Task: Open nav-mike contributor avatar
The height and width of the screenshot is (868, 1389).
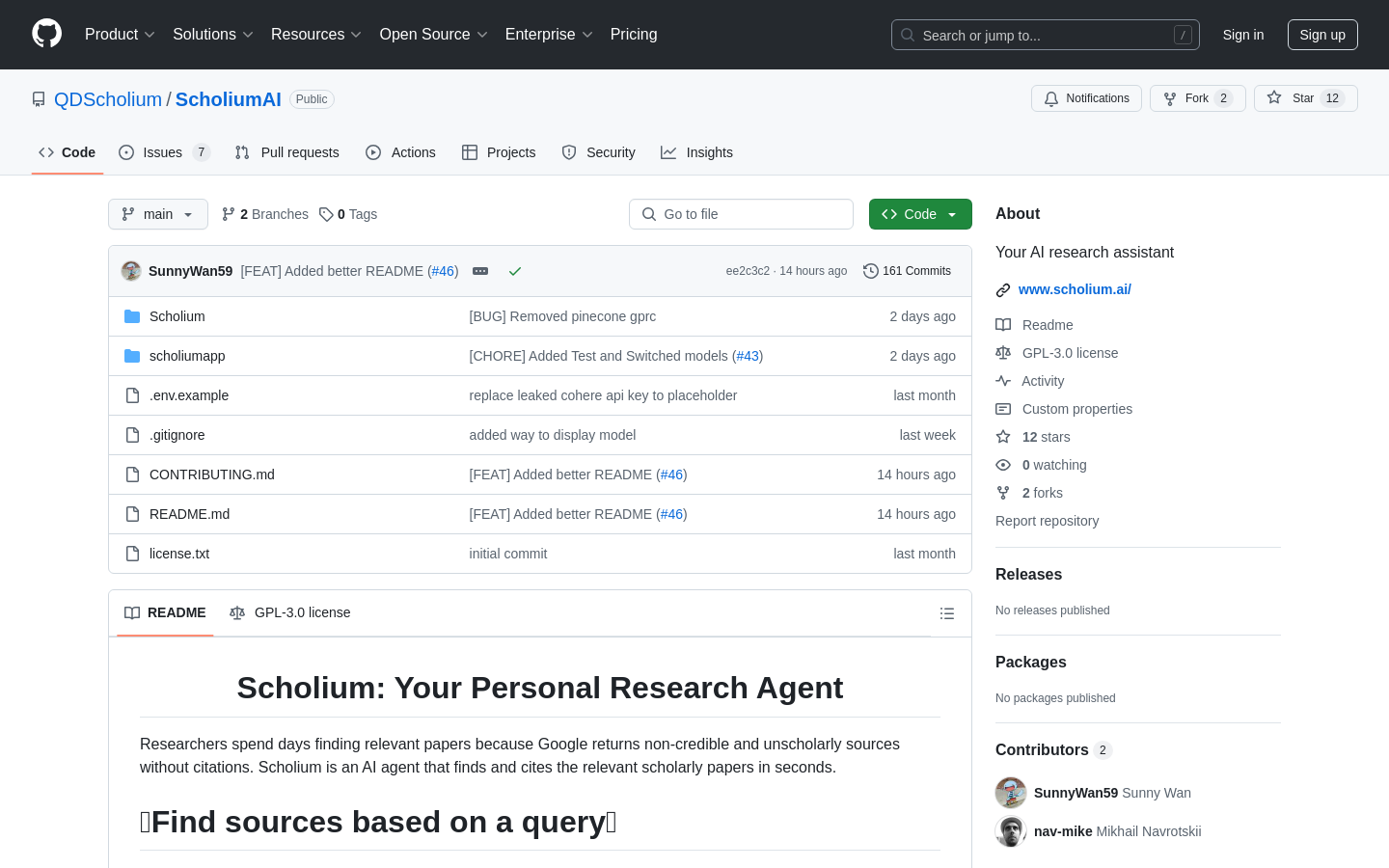Action: [1011, 831]
